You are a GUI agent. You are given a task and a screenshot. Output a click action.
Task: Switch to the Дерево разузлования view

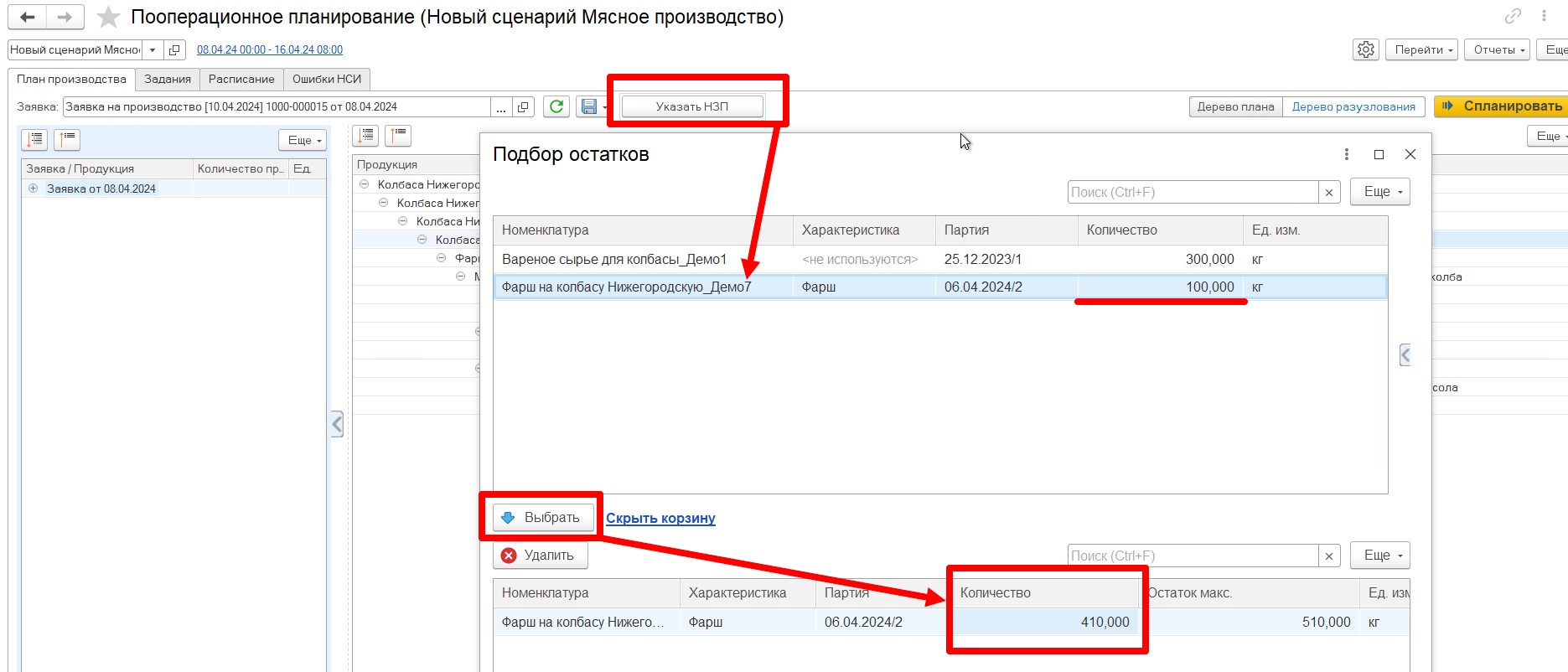click(x=1353, y=106)
